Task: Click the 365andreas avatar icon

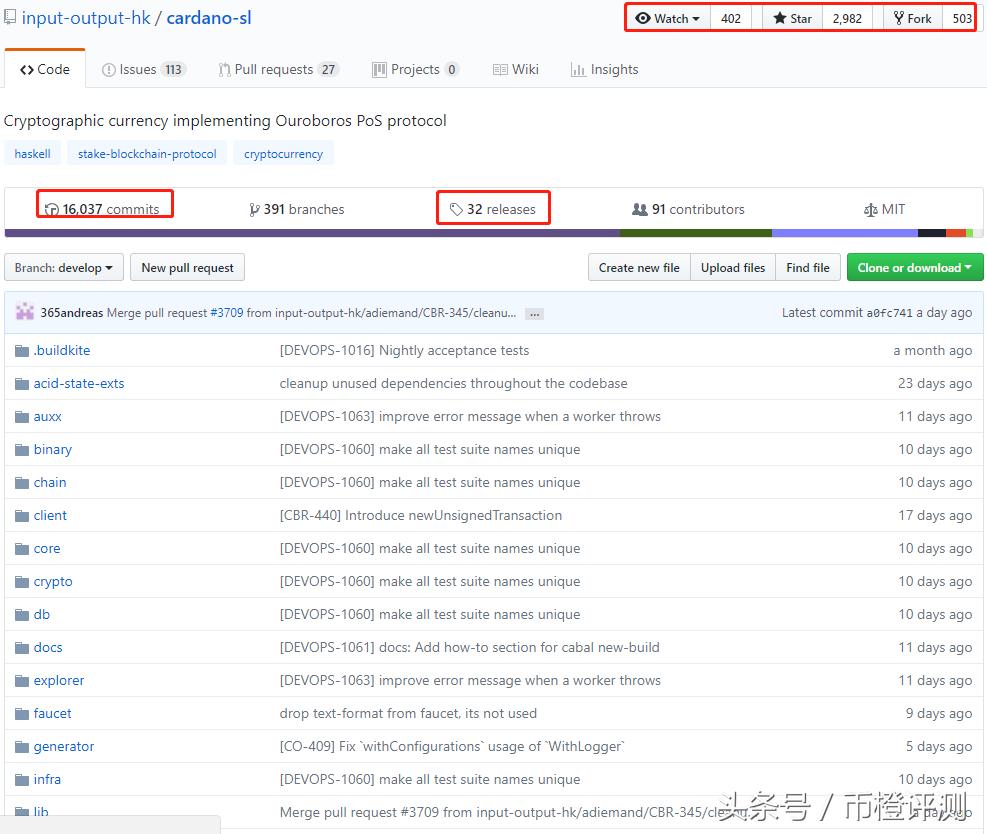Action: [x=25, y=312]
